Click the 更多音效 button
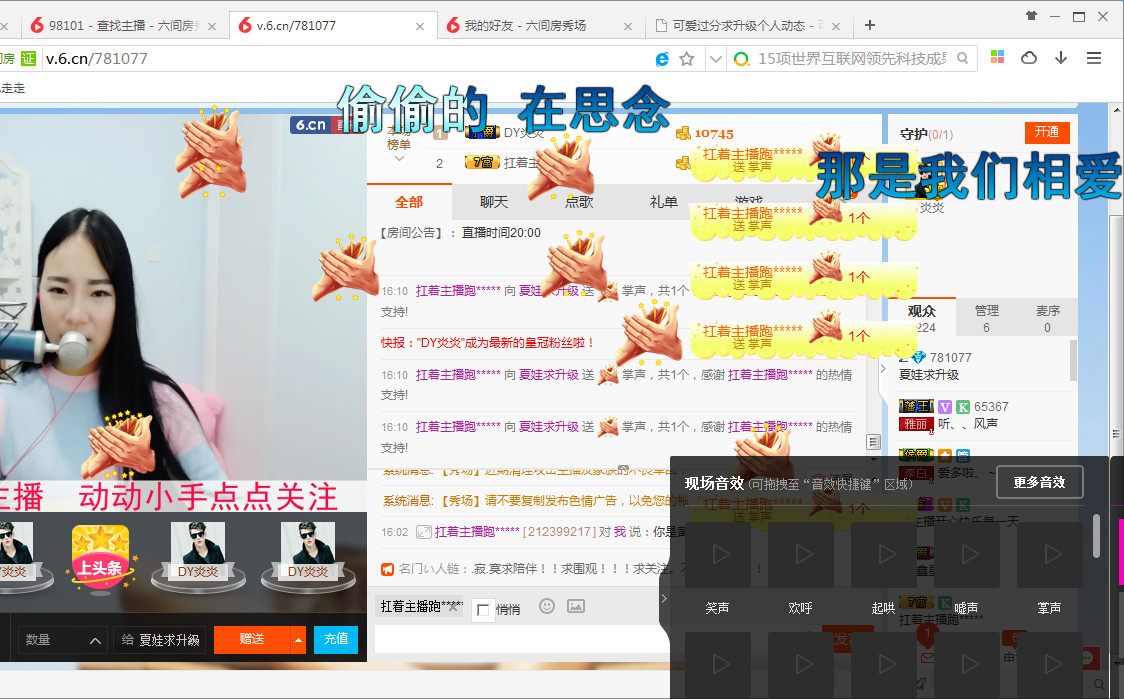 click(1039, 482)
